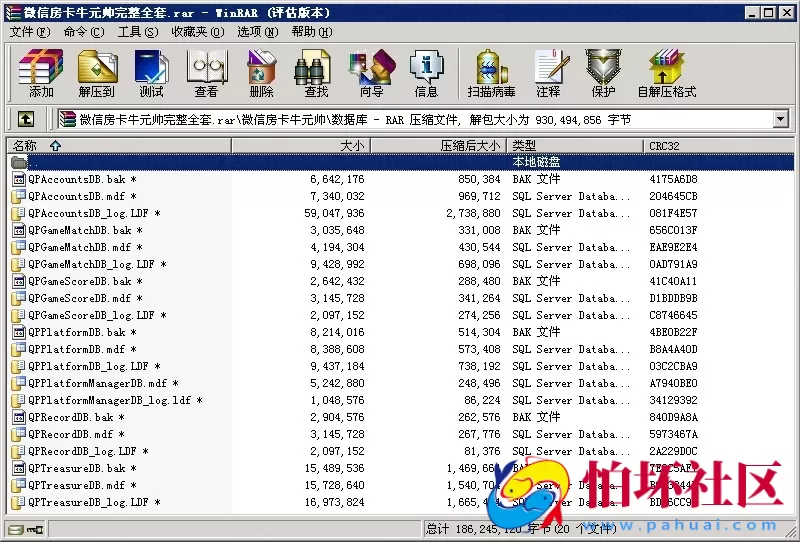The width and height of the screenshot is (800, 542).
Task: Click size value 8,214,016
Action: click(337, 332)
